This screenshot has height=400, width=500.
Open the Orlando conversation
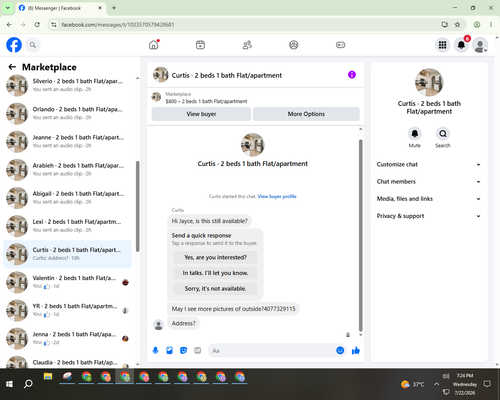coord(67,113)
